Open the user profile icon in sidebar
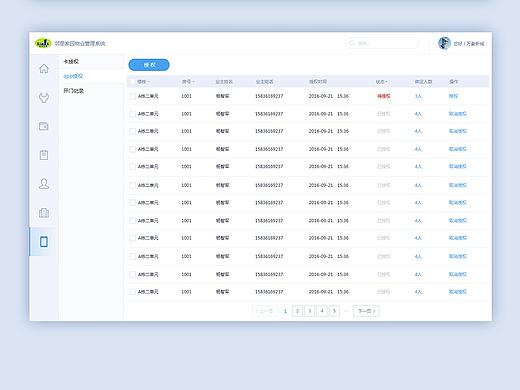Viewport: 520px width, 390px height. coord(44,184)
